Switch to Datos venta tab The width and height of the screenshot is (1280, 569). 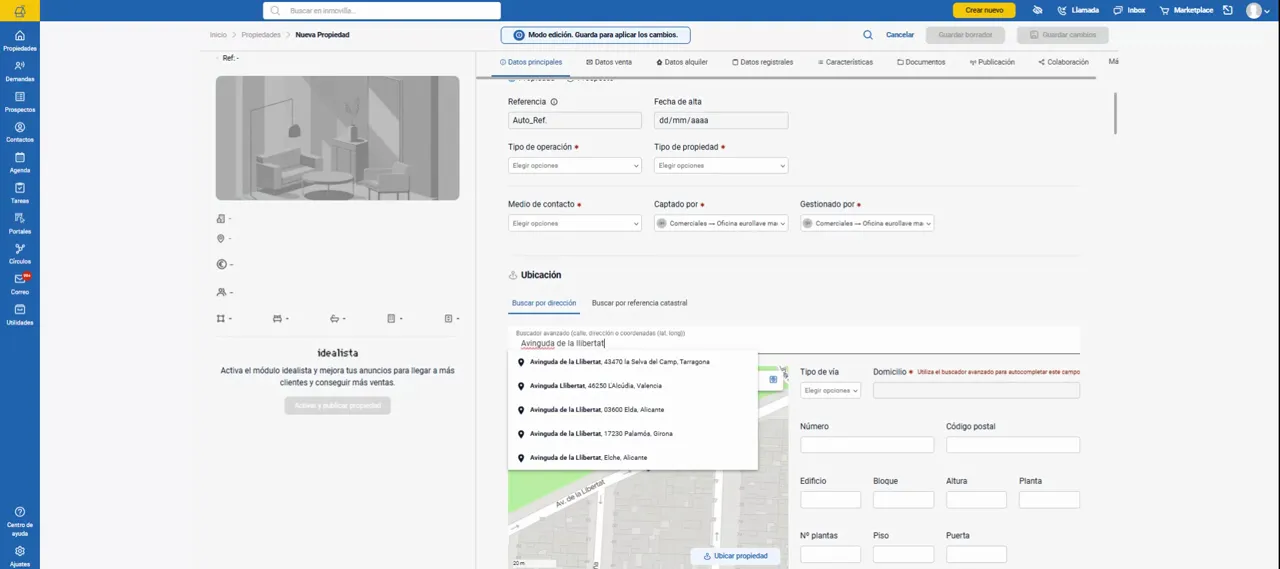pos(609,62)
